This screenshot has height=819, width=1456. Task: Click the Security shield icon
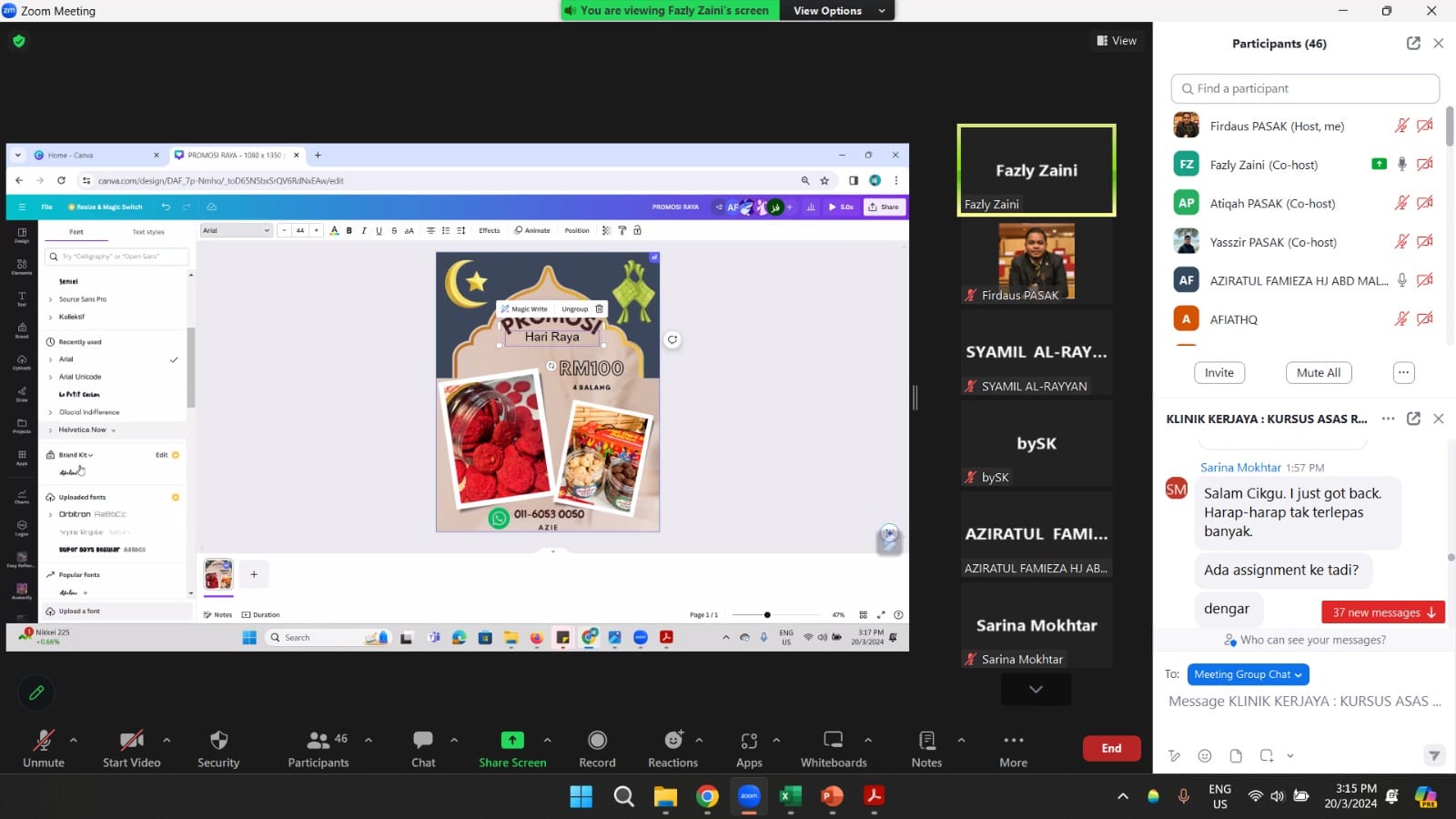(x=218, y=741)
